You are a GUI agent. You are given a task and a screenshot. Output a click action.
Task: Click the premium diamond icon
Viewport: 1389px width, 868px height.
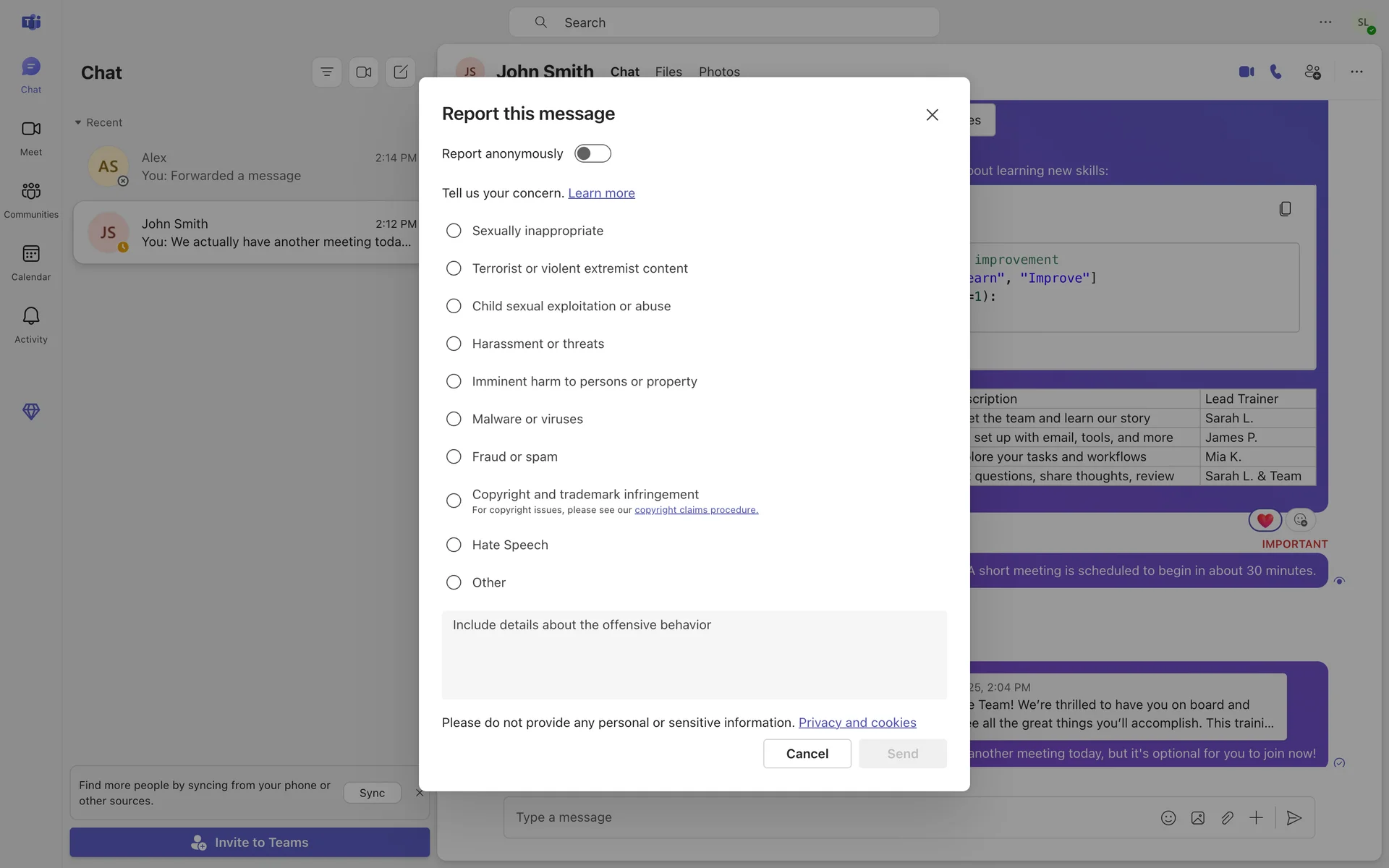(30, 412)
